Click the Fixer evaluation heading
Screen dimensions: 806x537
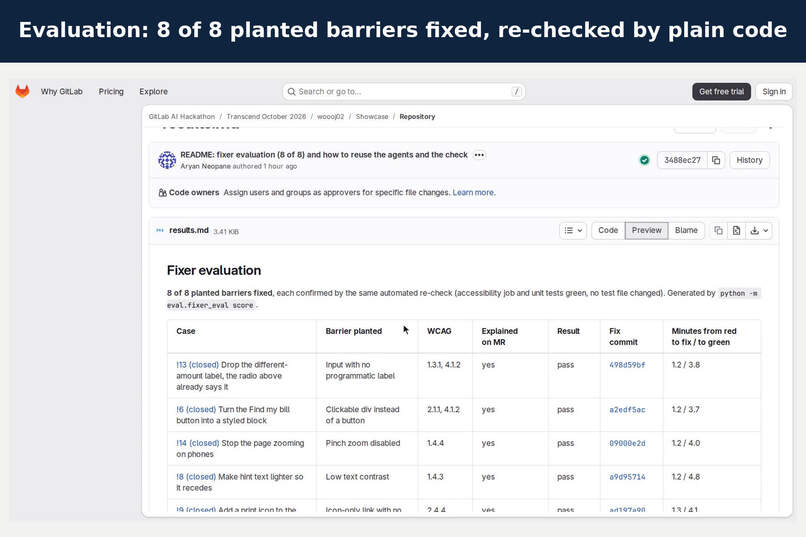214,270
